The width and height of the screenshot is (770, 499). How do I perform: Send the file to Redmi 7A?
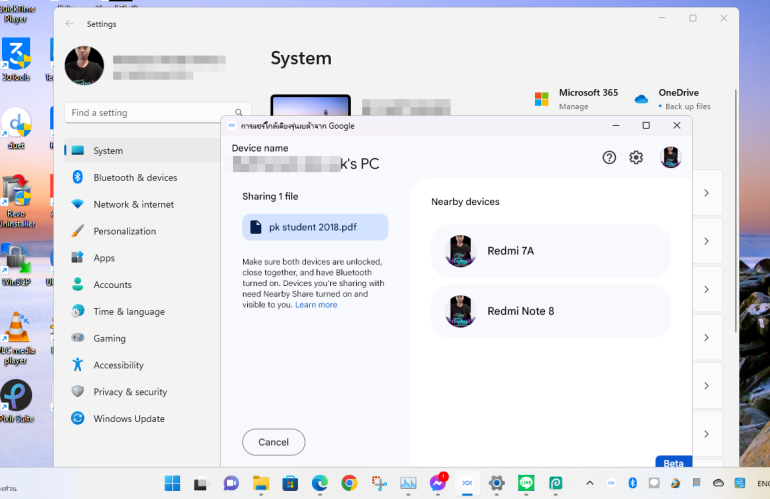[550, 251]
